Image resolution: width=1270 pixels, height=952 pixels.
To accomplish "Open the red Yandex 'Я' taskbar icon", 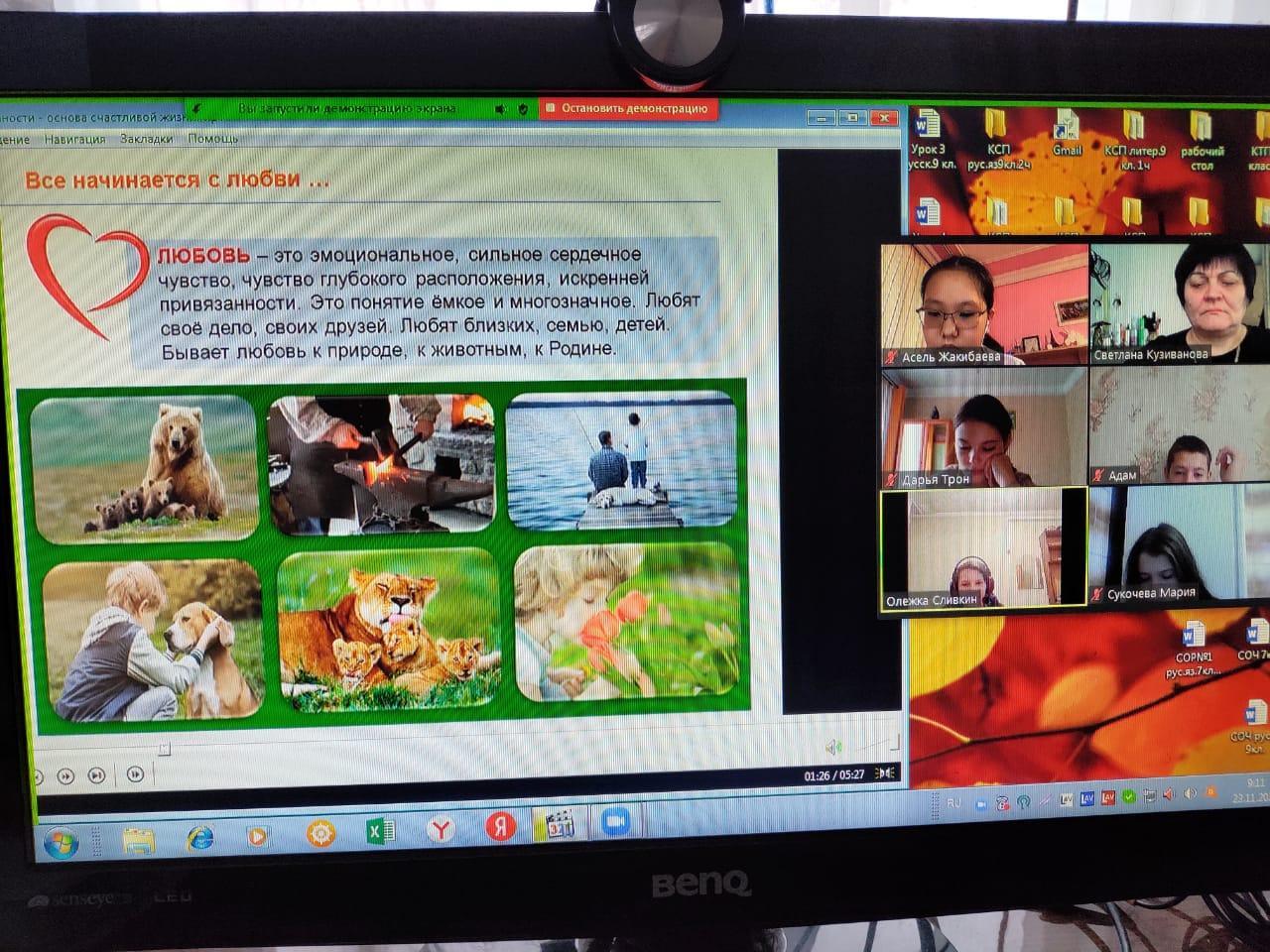I will point(500,826).
